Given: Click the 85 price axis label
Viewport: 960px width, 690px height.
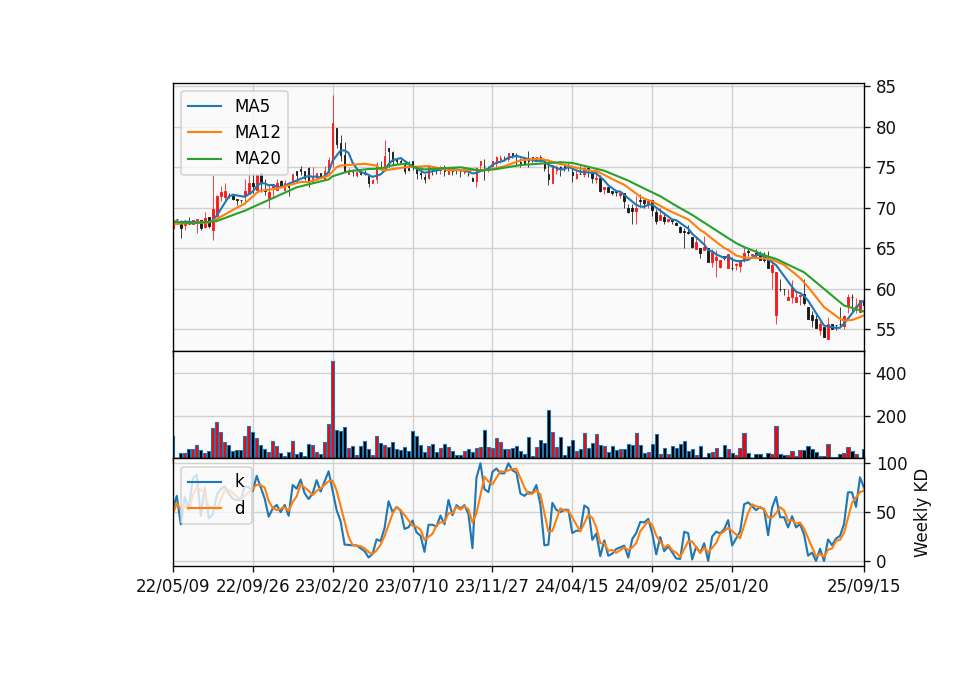Looking at the screenshot, I should coord(885,88).
